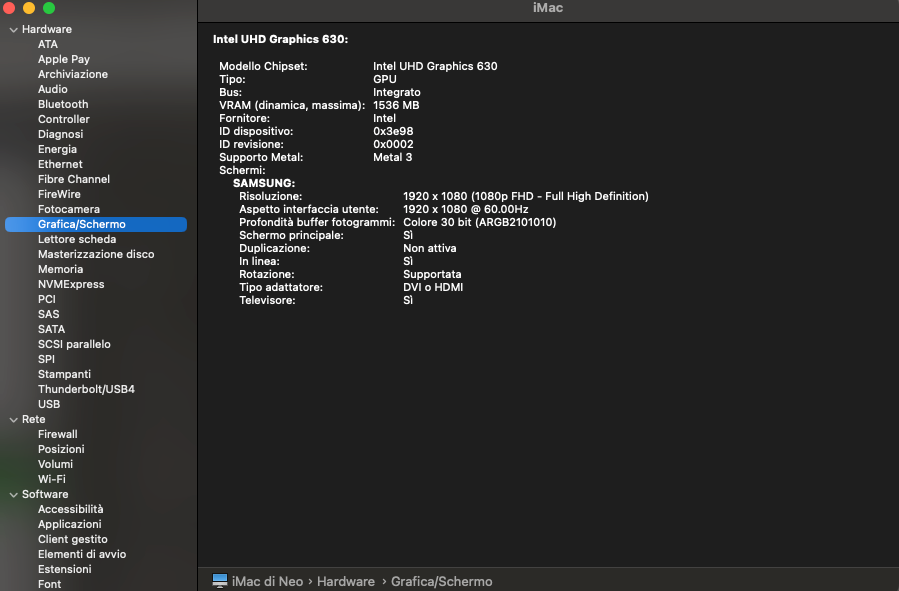899x591 pixels.
Task: Click the iMac computer icon in path bar
Action: tap(220, 581)
